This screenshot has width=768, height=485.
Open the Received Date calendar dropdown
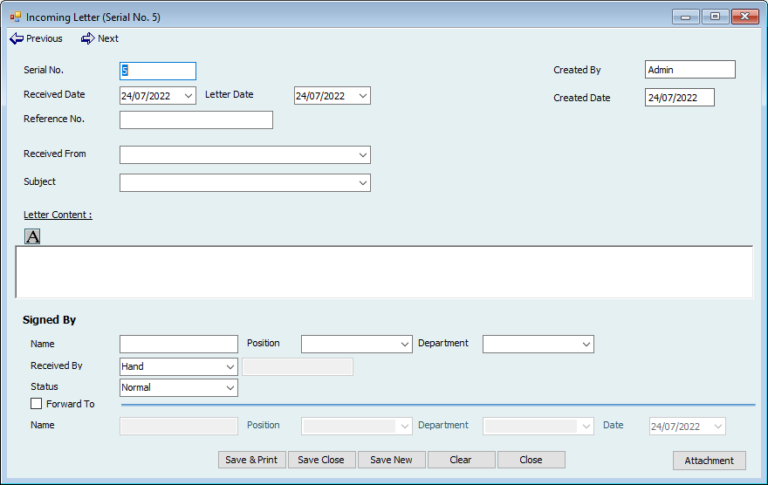[188, 96]
